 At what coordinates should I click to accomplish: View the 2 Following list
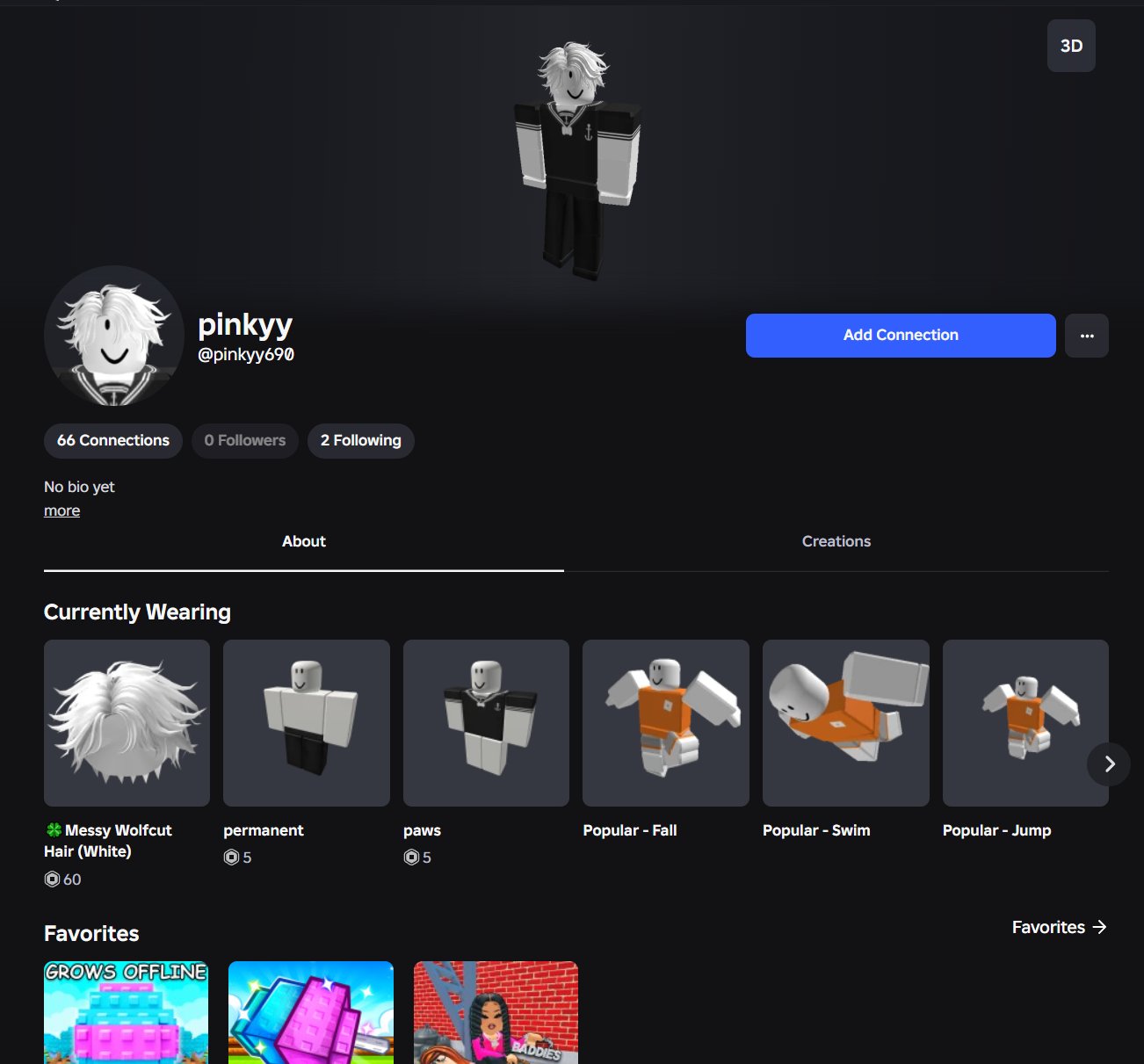click(361, 440)
